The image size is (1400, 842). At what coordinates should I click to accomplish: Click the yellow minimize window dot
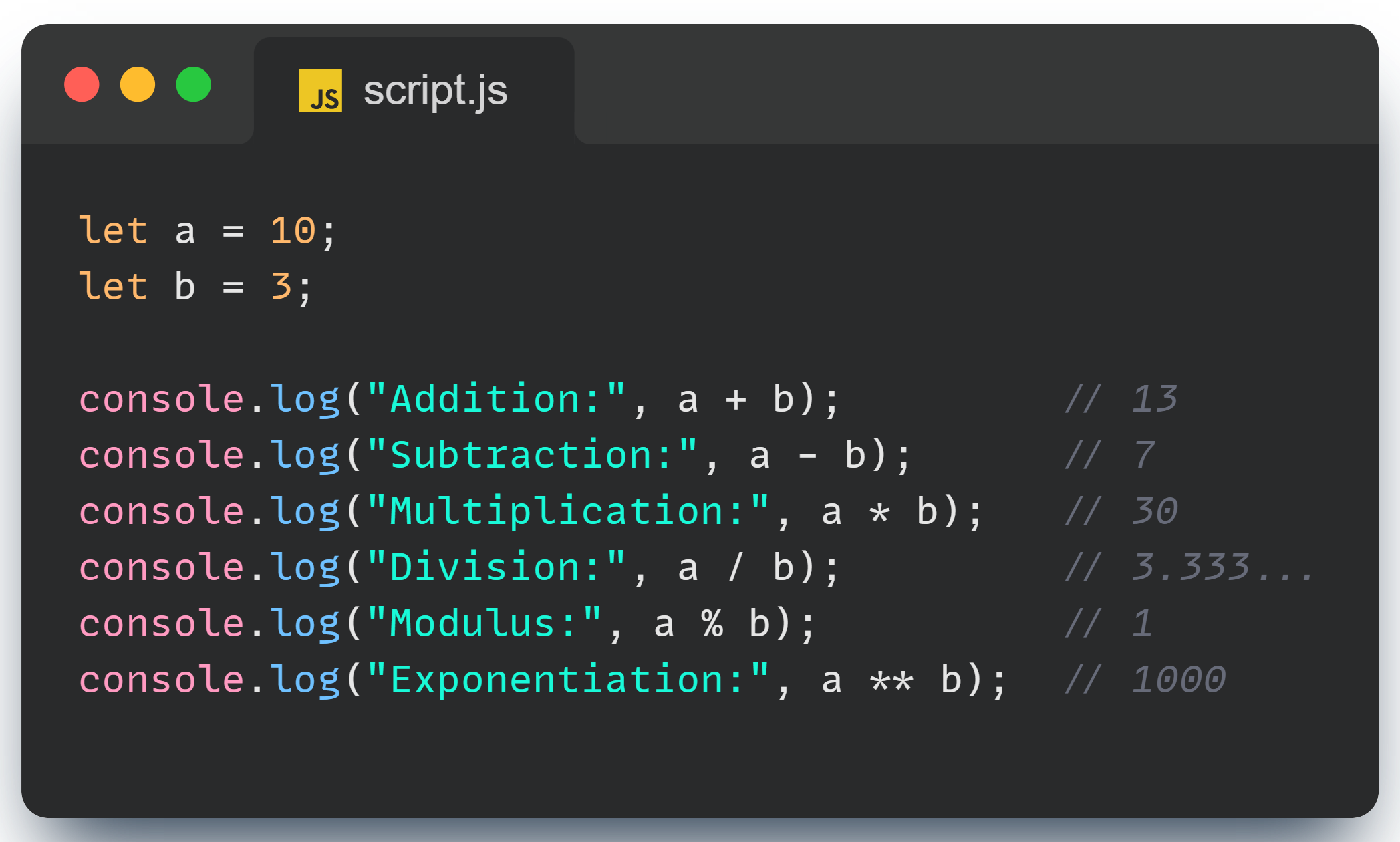tap(138, 85)
